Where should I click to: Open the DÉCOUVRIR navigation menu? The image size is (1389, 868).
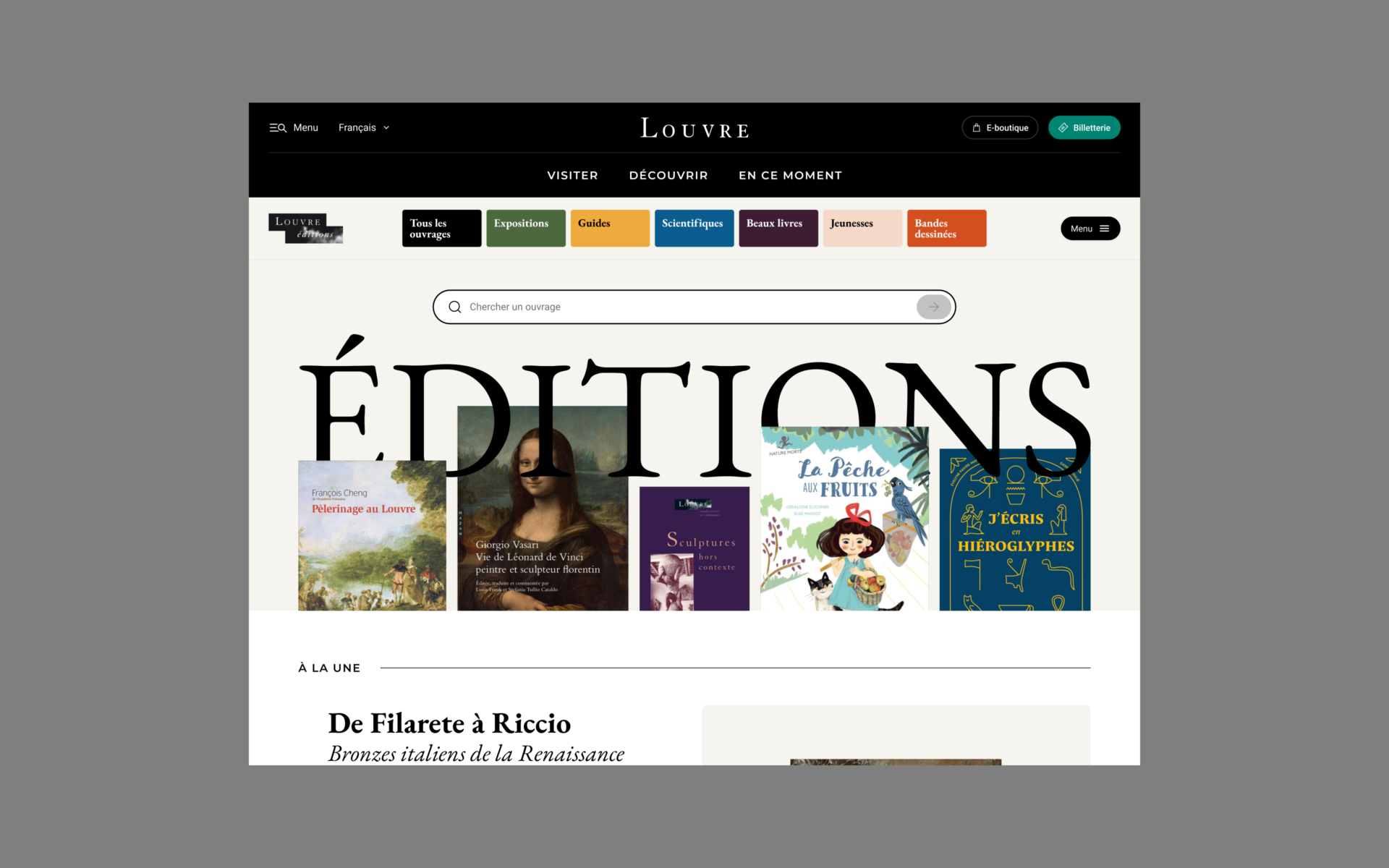tap(668, 175)
